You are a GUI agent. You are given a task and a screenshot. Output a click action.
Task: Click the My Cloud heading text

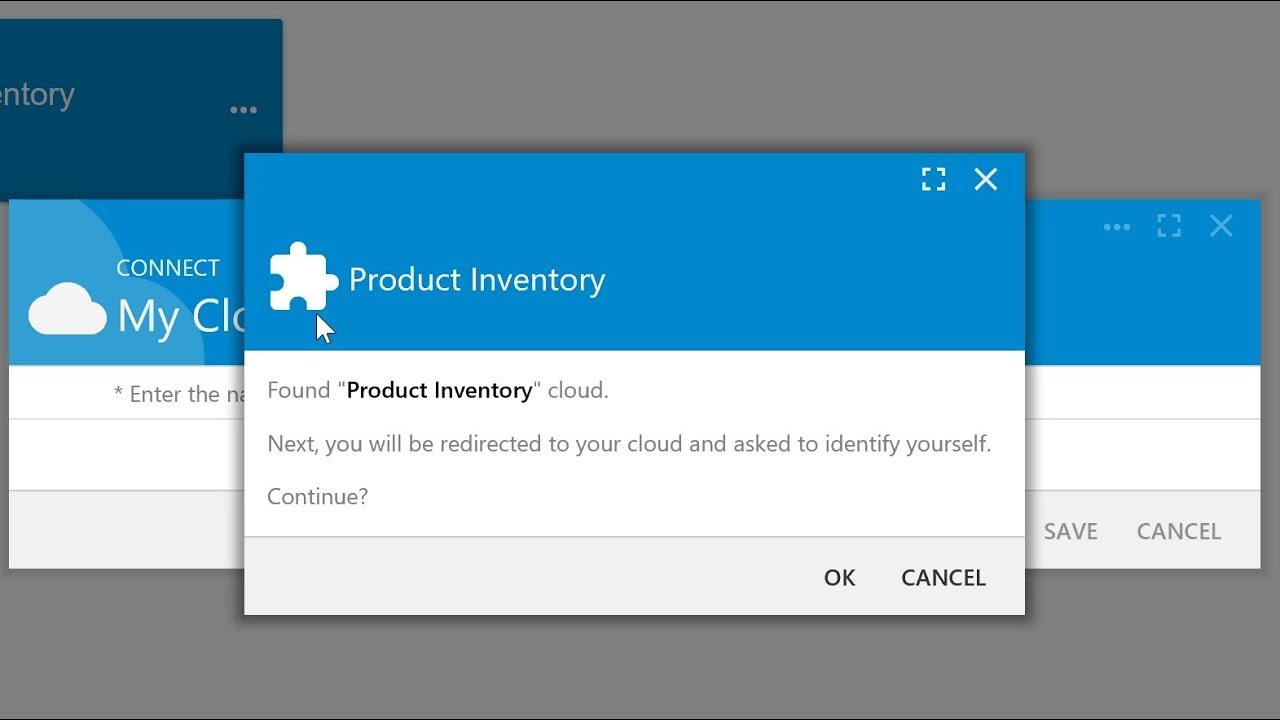click(180, 317)
